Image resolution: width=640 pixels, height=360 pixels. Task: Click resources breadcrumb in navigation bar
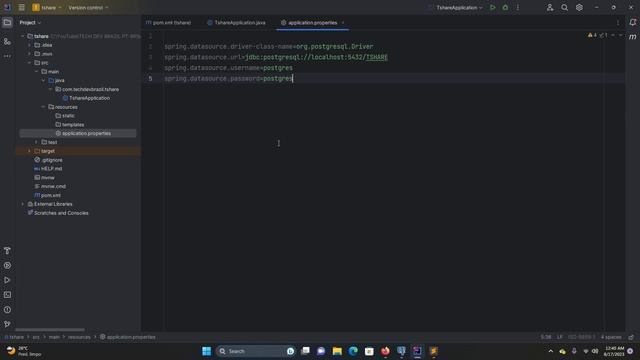click(79, 337)
